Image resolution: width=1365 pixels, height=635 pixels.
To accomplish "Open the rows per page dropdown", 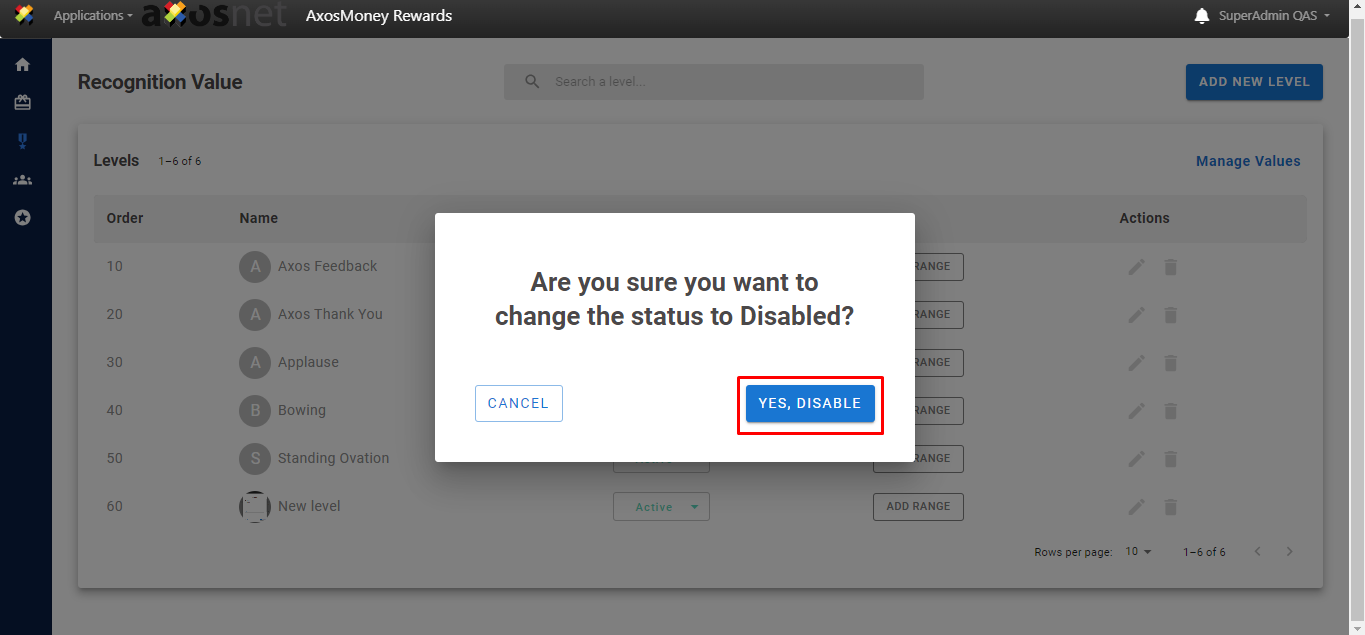I will click(x=1138, y=552).
